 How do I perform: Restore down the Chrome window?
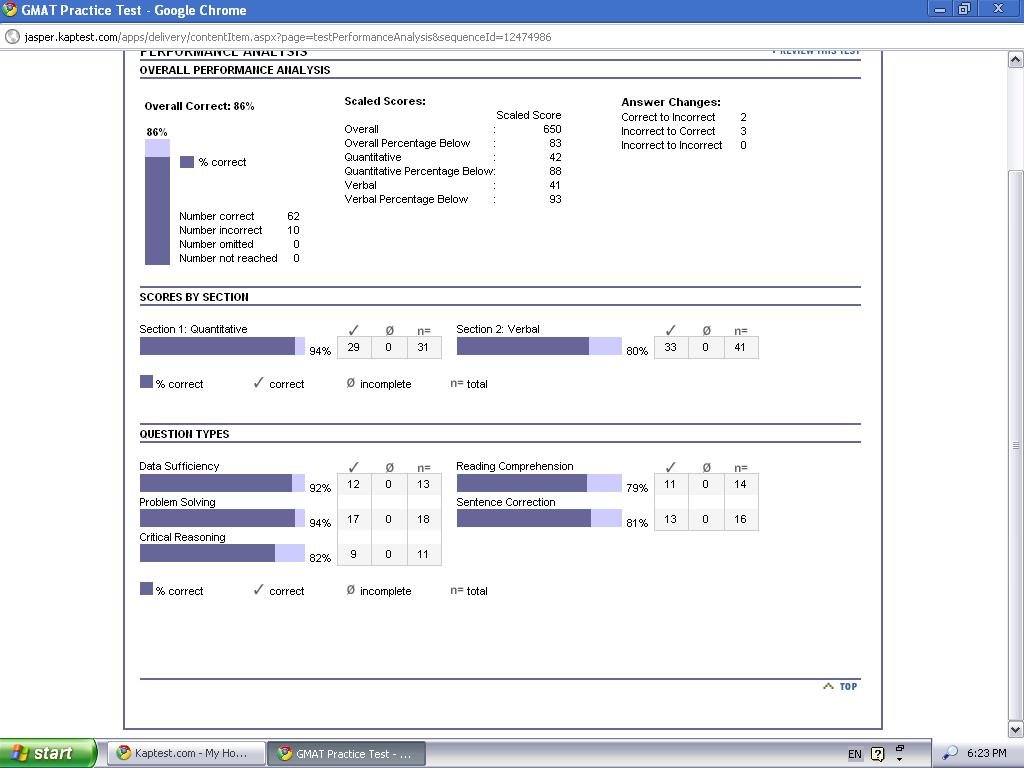coord(965,9)
